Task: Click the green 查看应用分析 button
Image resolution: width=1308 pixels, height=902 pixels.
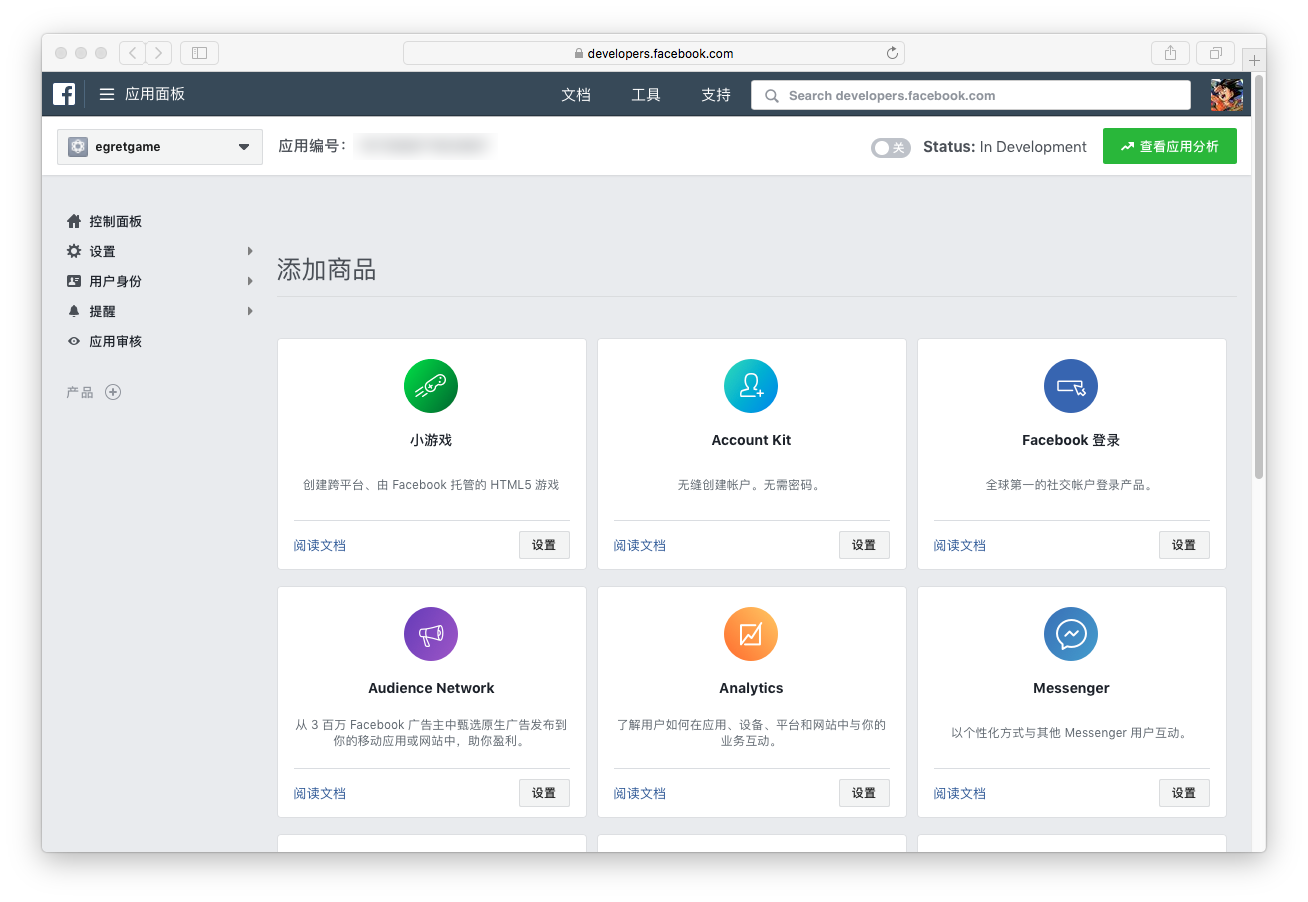Action: pyautogui.click(x=1169, y=146)
